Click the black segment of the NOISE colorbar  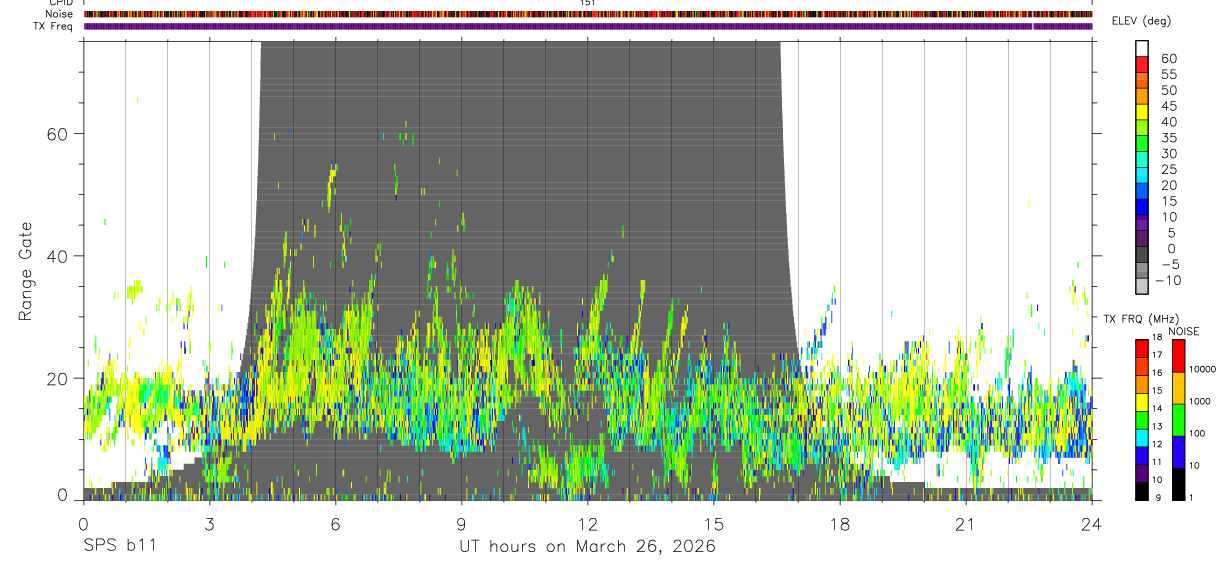coord(1178,484)
